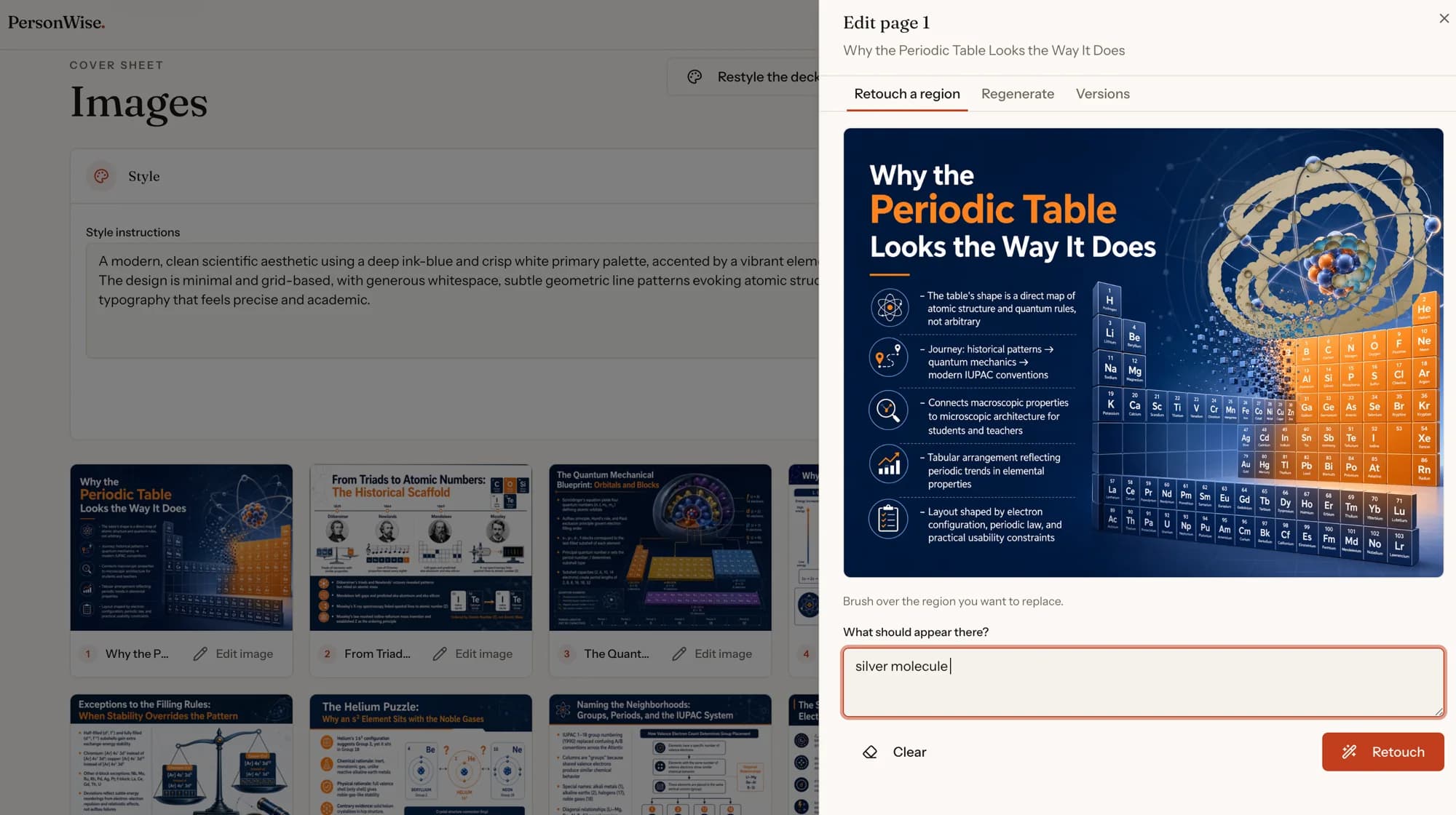Click slide number badge 3

[567, 653]
